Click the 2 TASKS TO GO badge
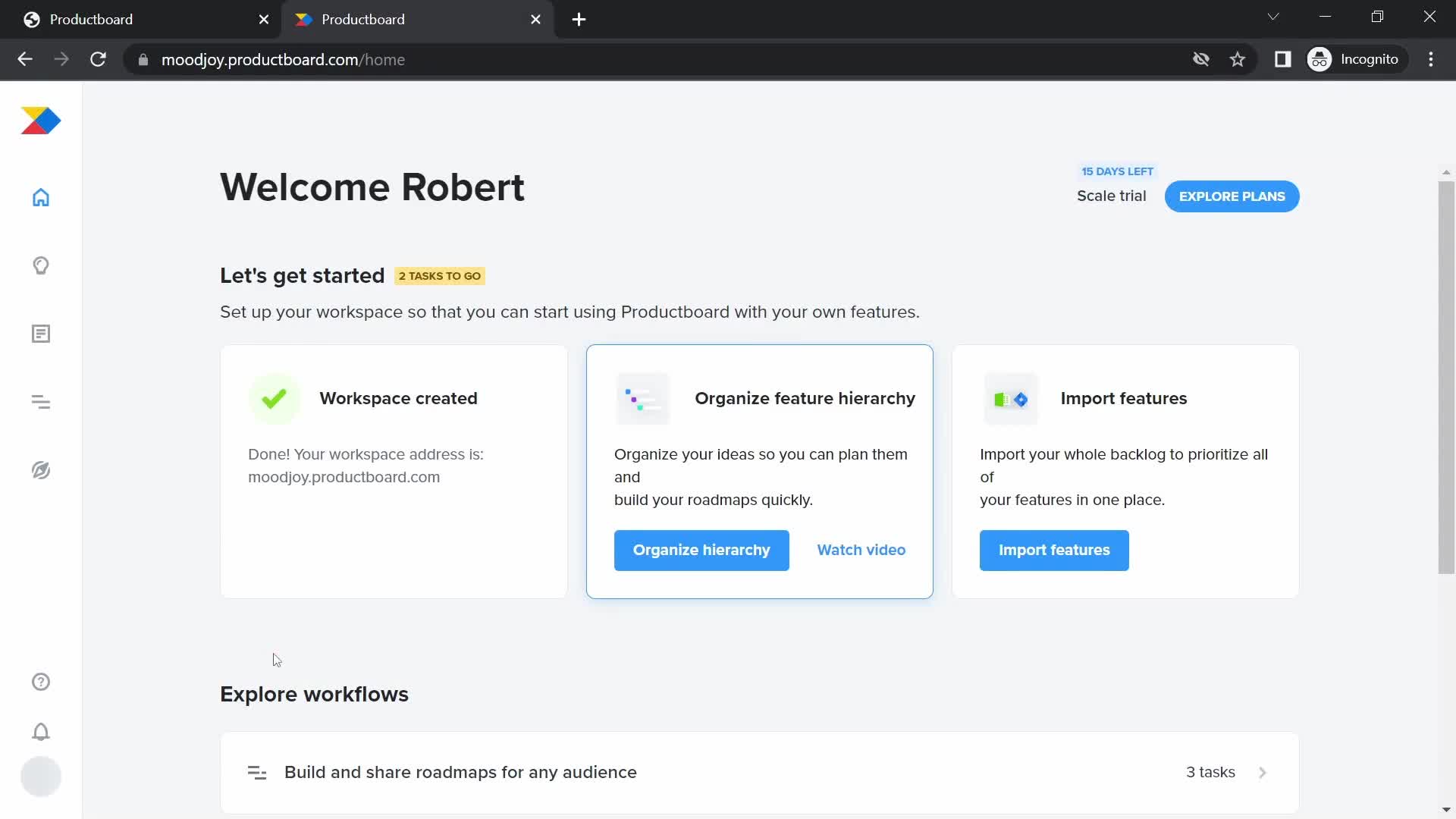This screenshot has width=1456, height=819. (440, 276)
